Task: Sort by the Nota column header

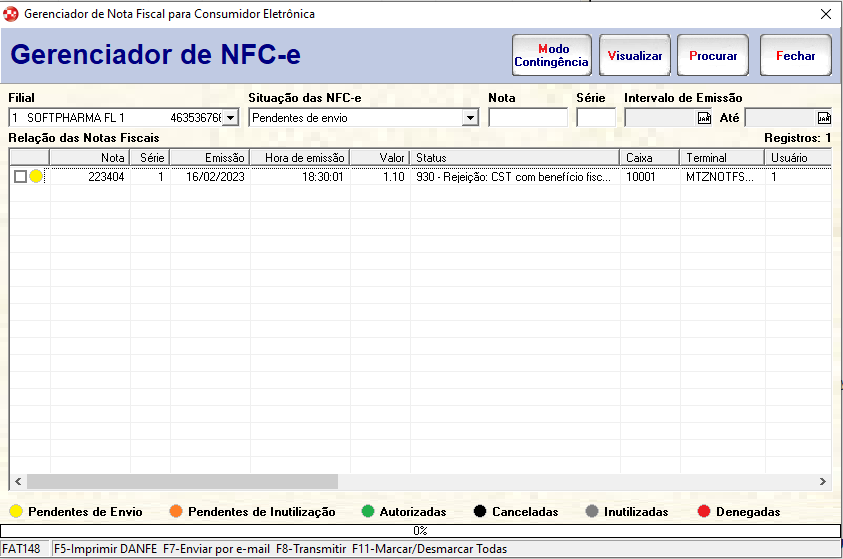Action: [89, 157]
